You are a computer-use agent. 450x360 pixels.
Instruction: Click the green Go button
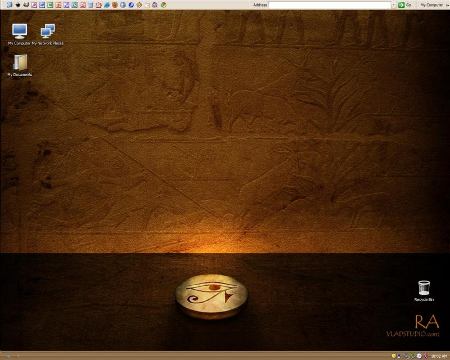point(404,5)
